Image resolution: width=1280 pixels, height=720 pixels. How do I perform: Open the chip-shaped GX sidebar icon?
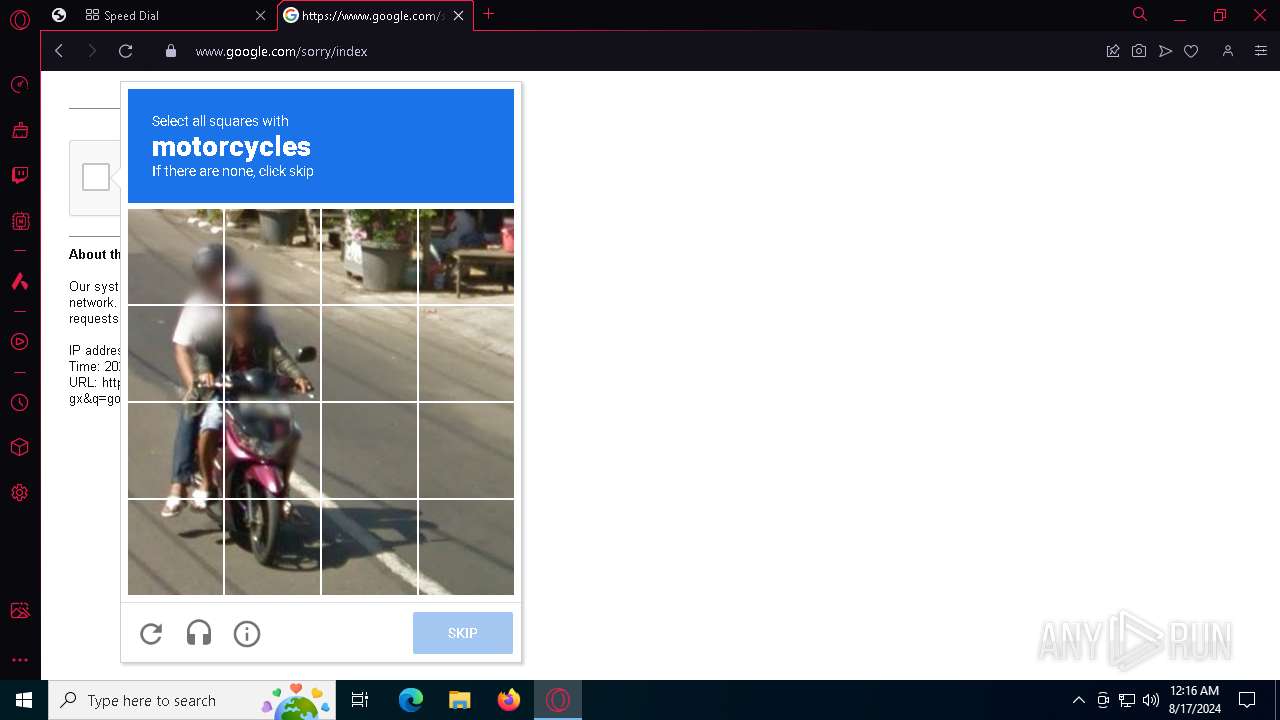tap(19, 221)
